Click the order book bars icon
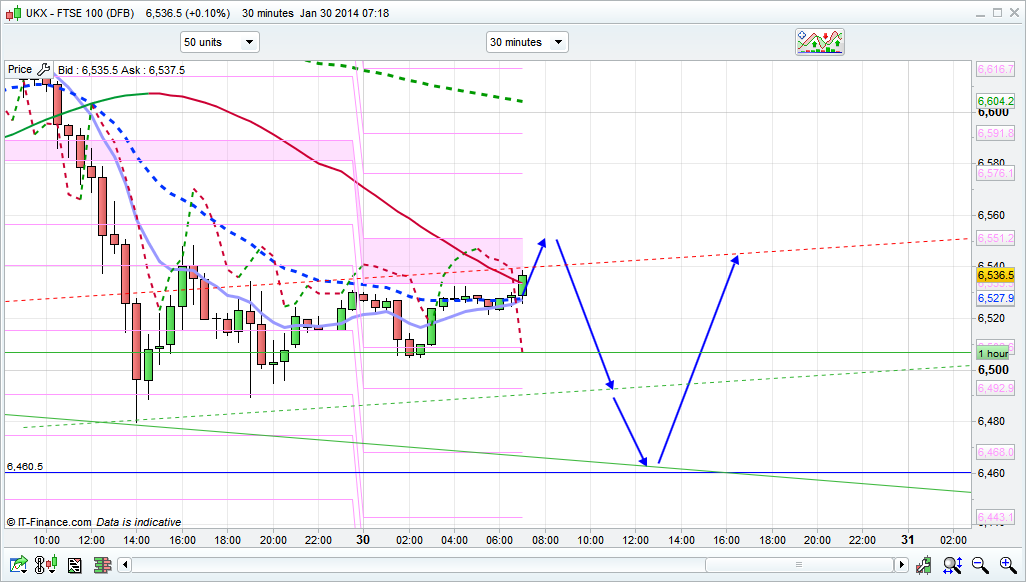Image resolution: width=1026 pixels, height=582 pixels. pos(101,565)
